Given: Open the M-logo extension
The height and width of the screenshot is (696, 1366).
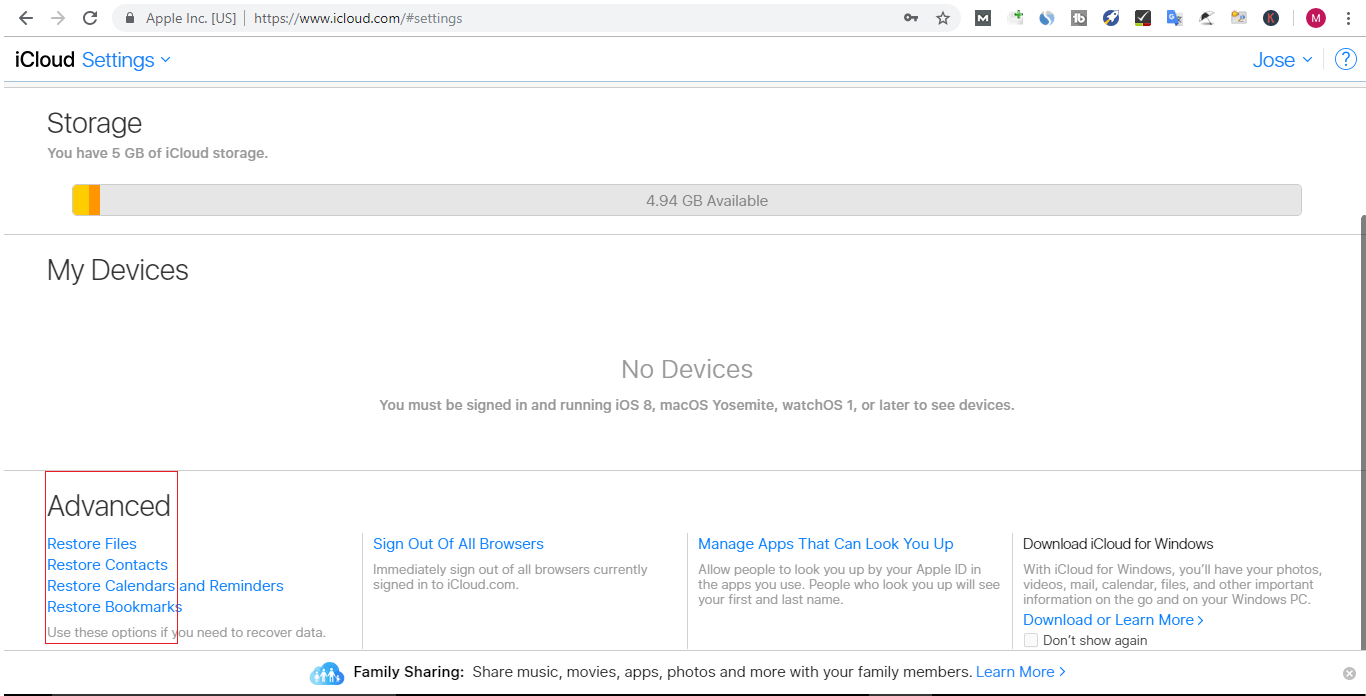Looking at the screenshot, I should pos(983,18).
